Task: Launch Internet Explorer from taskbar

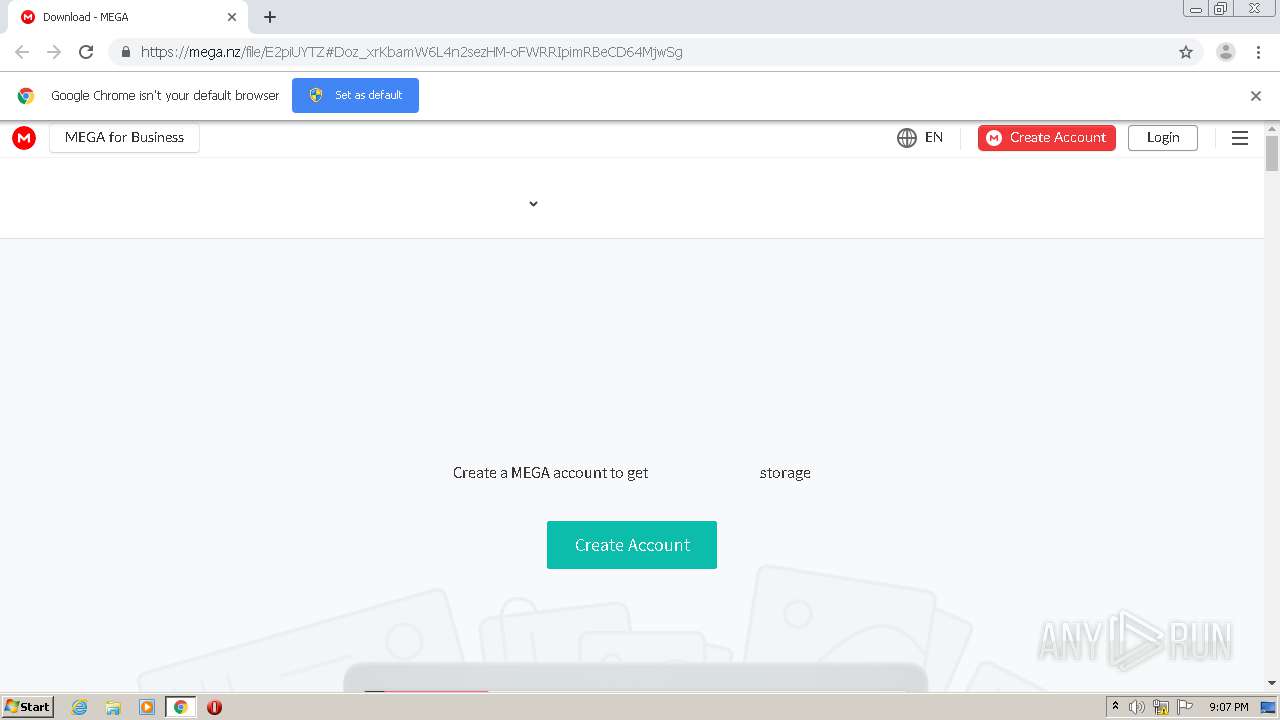Action: point(80,707)
